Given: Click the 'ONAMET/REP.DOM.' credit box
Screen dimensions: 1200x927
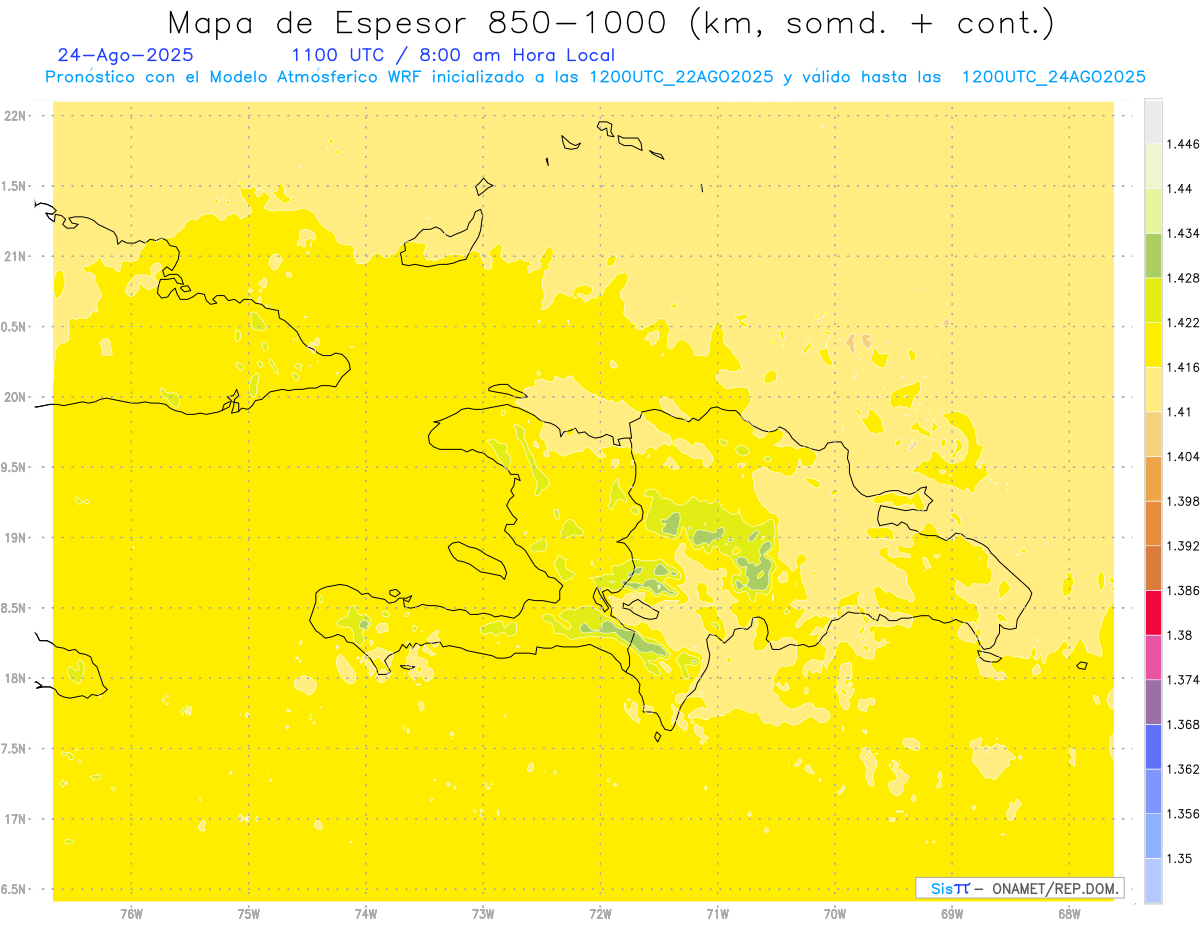Looking at the screenshot, I should tap(1020, 888).
